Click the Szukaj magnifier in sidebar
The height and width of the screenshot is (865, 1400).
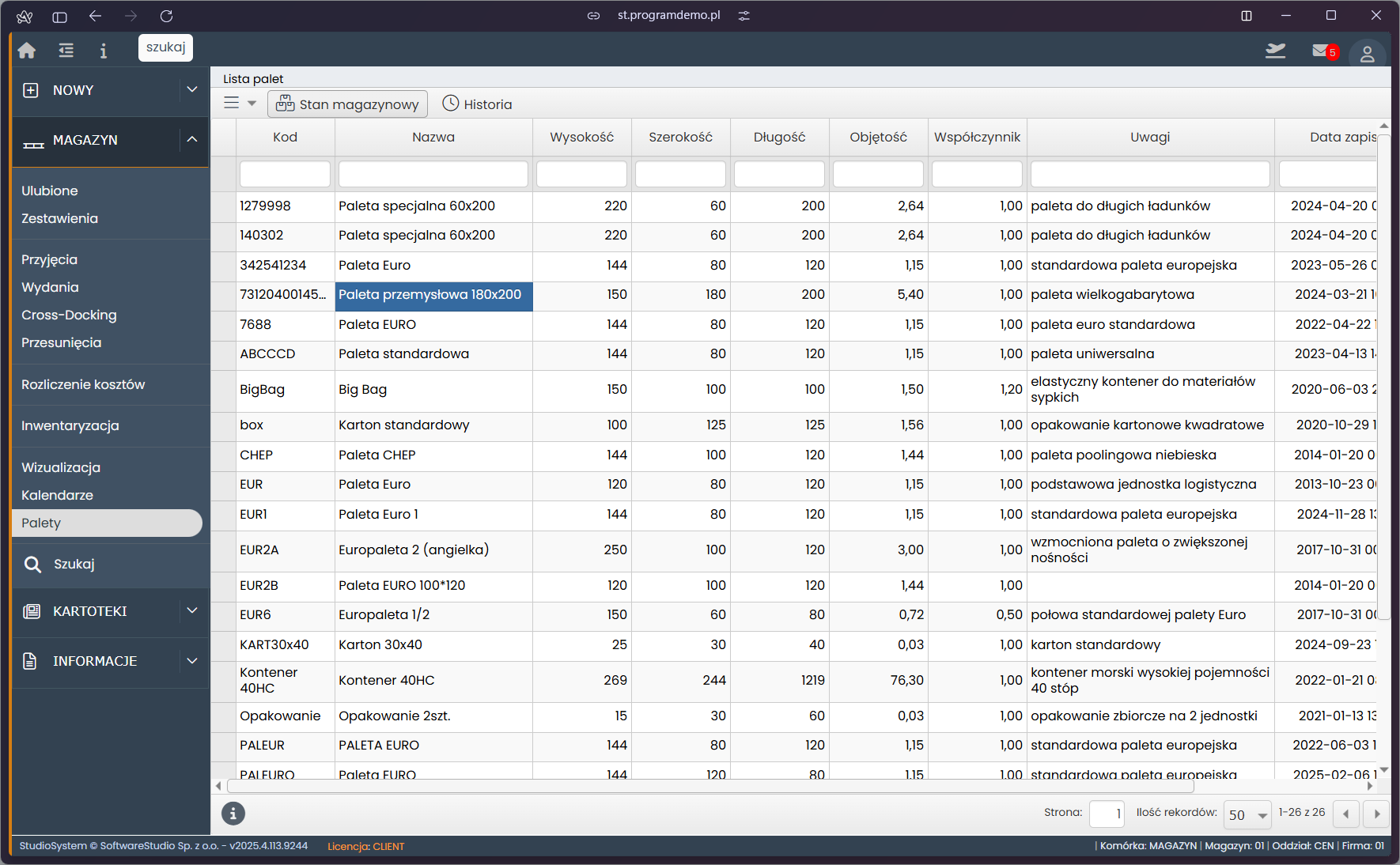(32, 564)
